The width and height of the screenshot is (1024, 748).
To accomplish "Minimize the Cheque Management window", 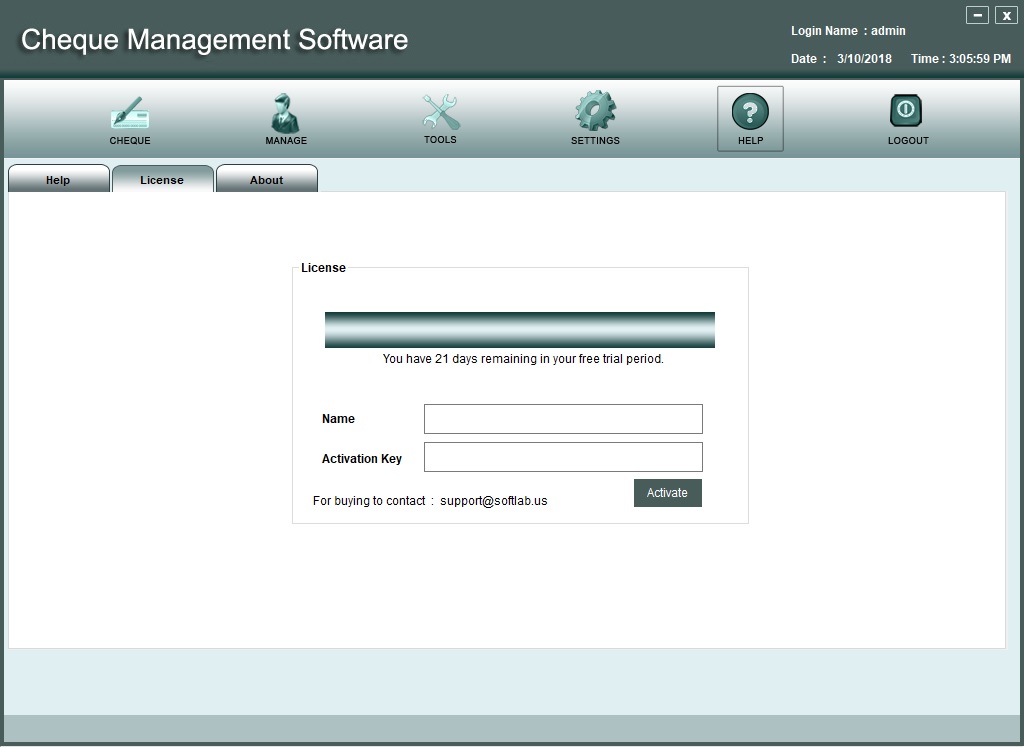I will [x=977, y=15].
